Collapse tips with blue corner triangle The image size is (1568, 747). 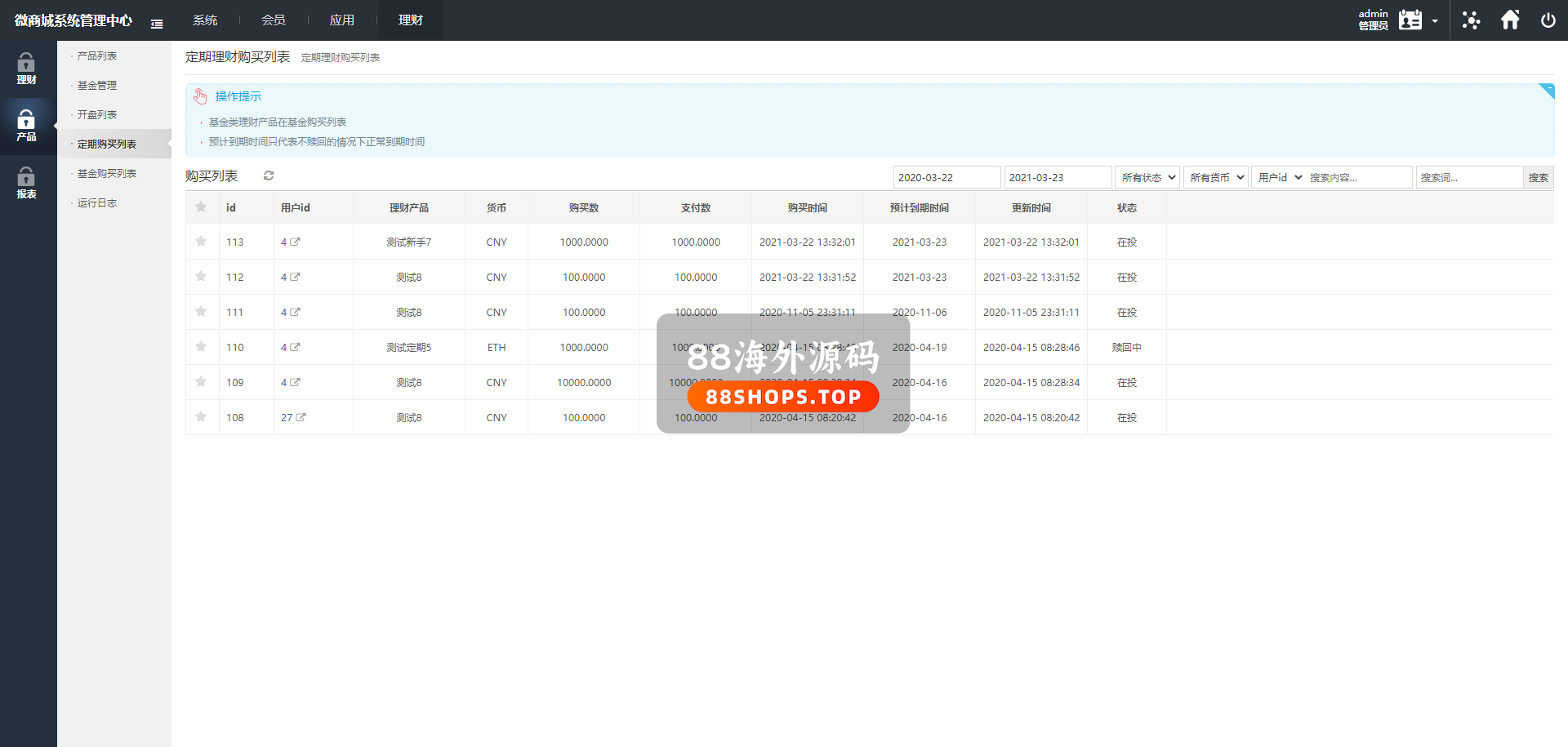pyautogui.click(x=1547, y=90)
